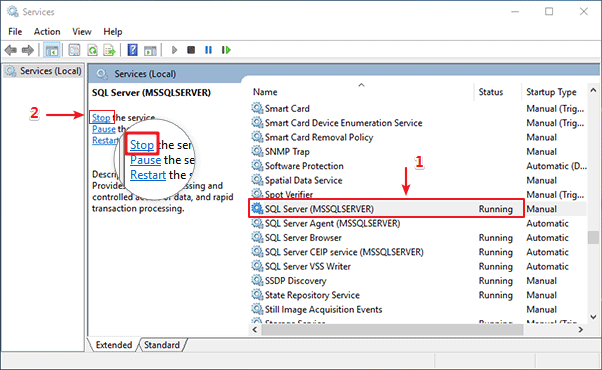Click the Stop Service square icon
The width and height of the screenshot is (602, 370).
coord(191,50)
